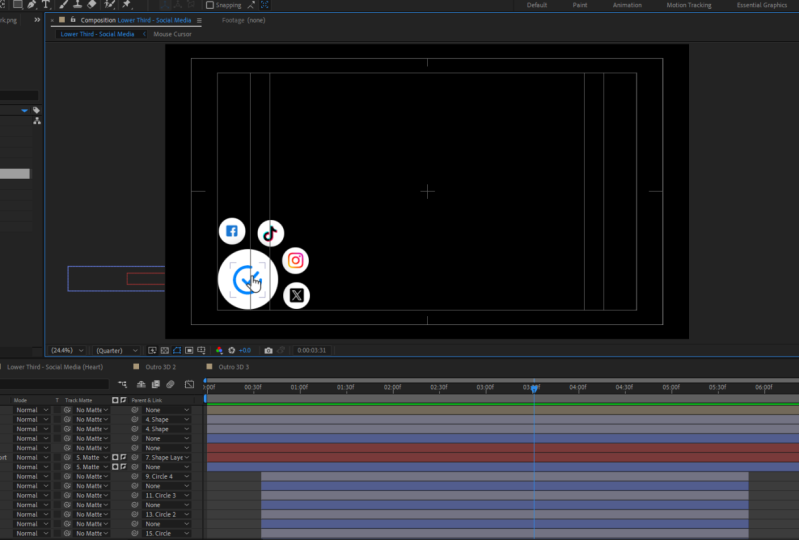
Task: Open grid and guide options icon
Action: [201, 350]
